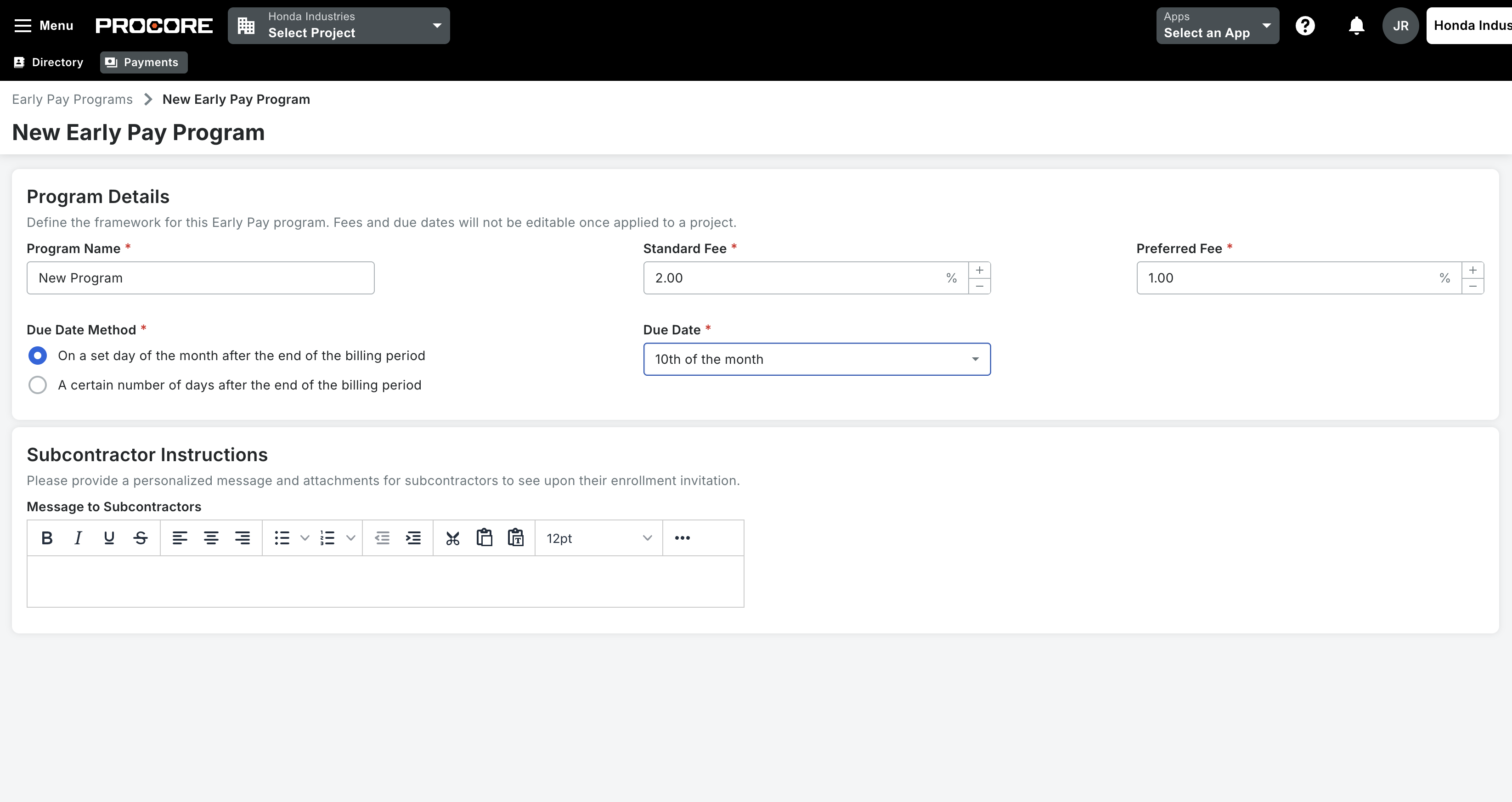Image resolution: width=1512 pixels, height=802 pixels.
Task: Click the cut scissors icon
Action: (x=452, y=538)
